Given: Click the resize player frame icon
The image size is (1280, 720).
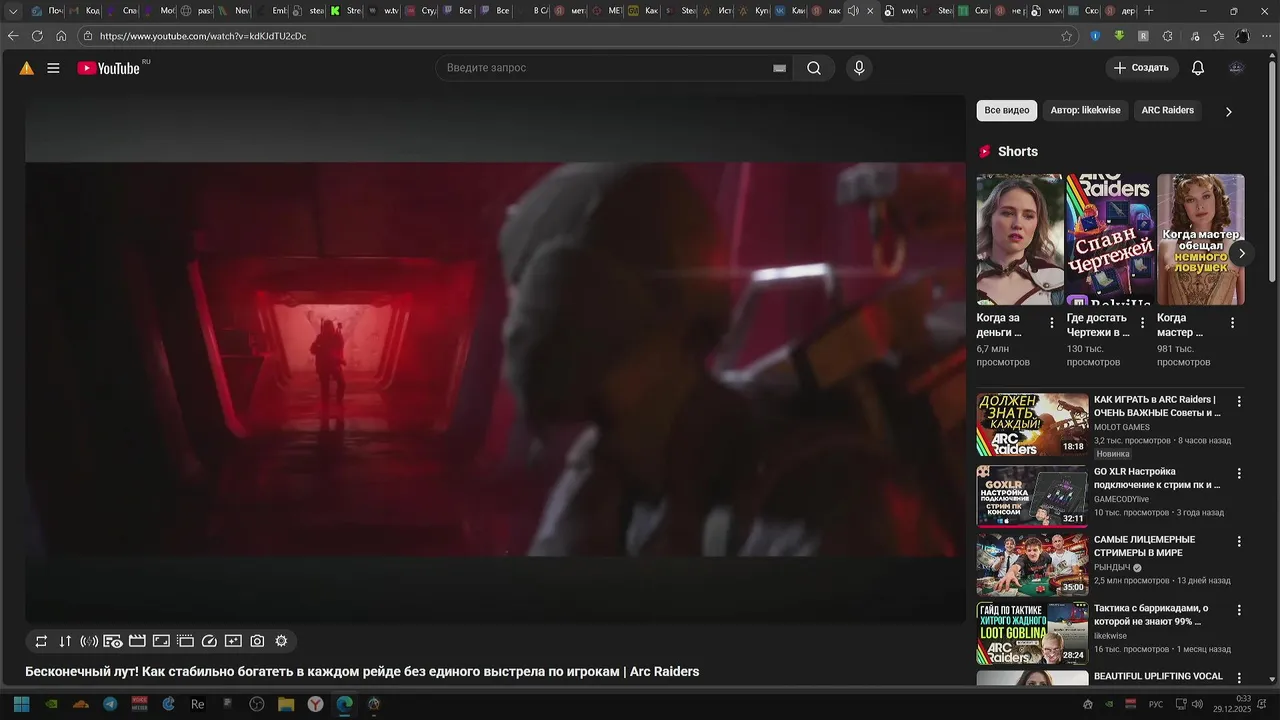Looking at the screenshot, I should tap(161, 641).
